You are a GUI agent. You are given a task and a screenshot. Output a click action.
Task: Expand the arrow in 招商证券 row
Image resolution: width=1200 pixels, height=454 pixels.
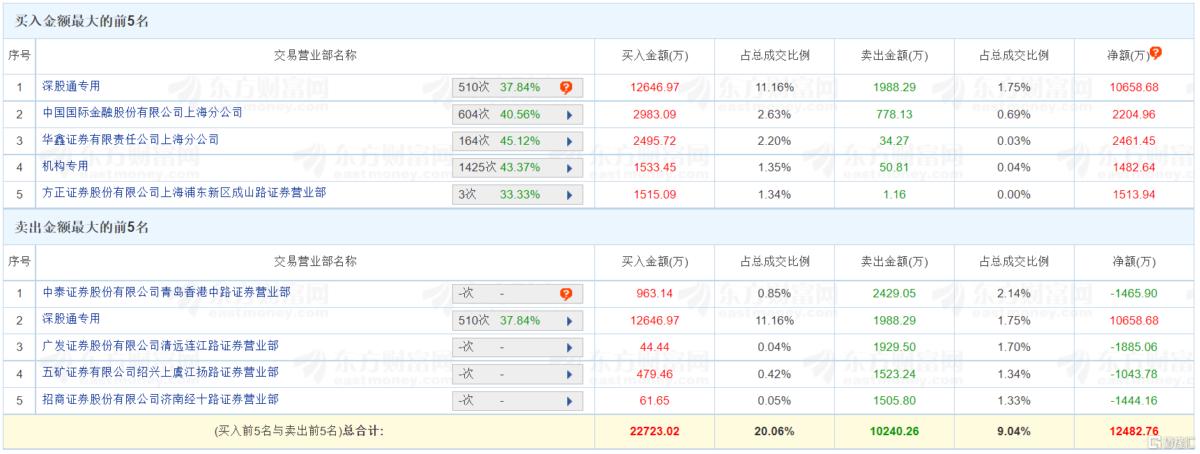point(569,400)
